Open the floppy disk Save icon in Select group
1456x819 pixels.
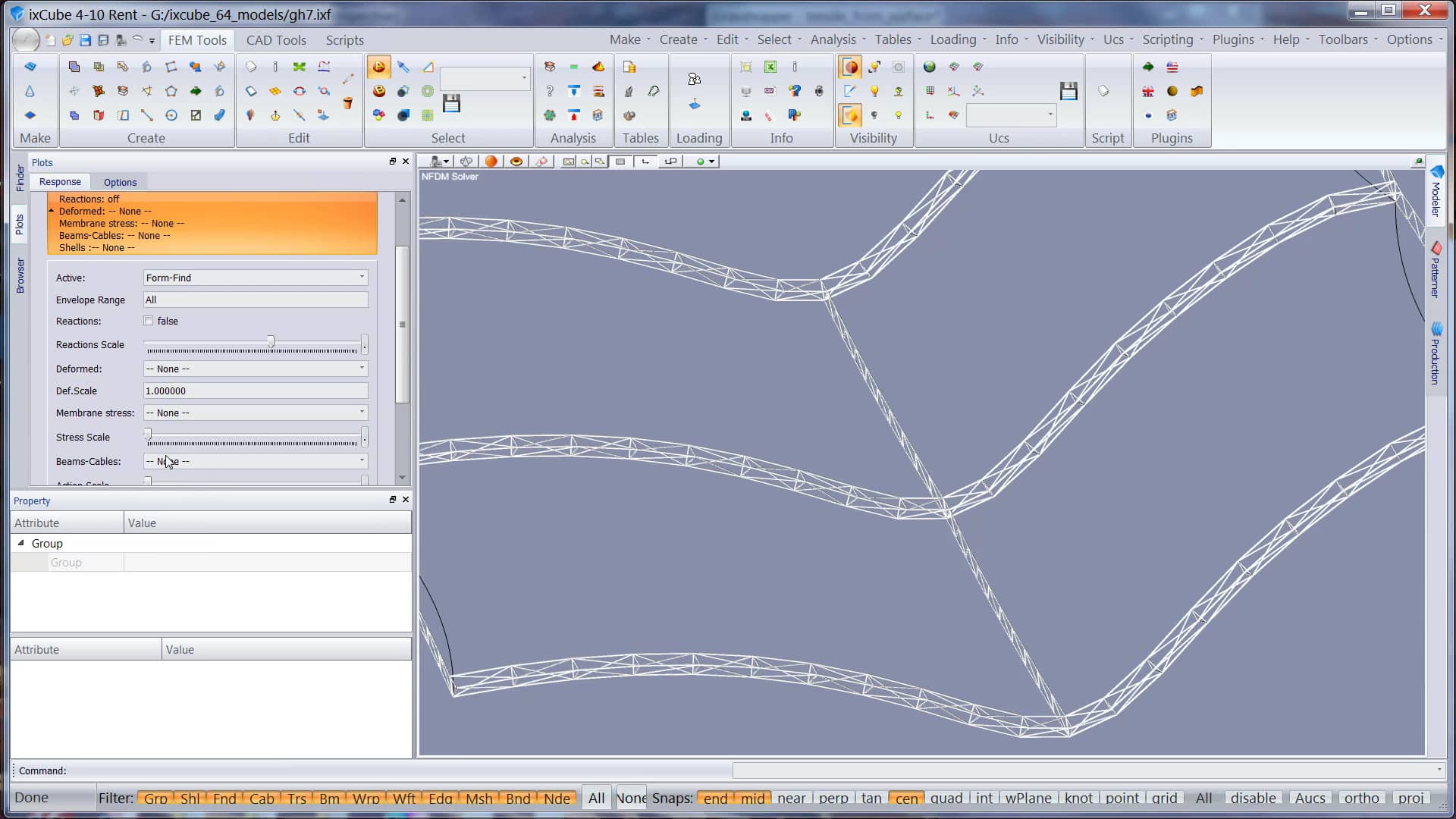453,104
